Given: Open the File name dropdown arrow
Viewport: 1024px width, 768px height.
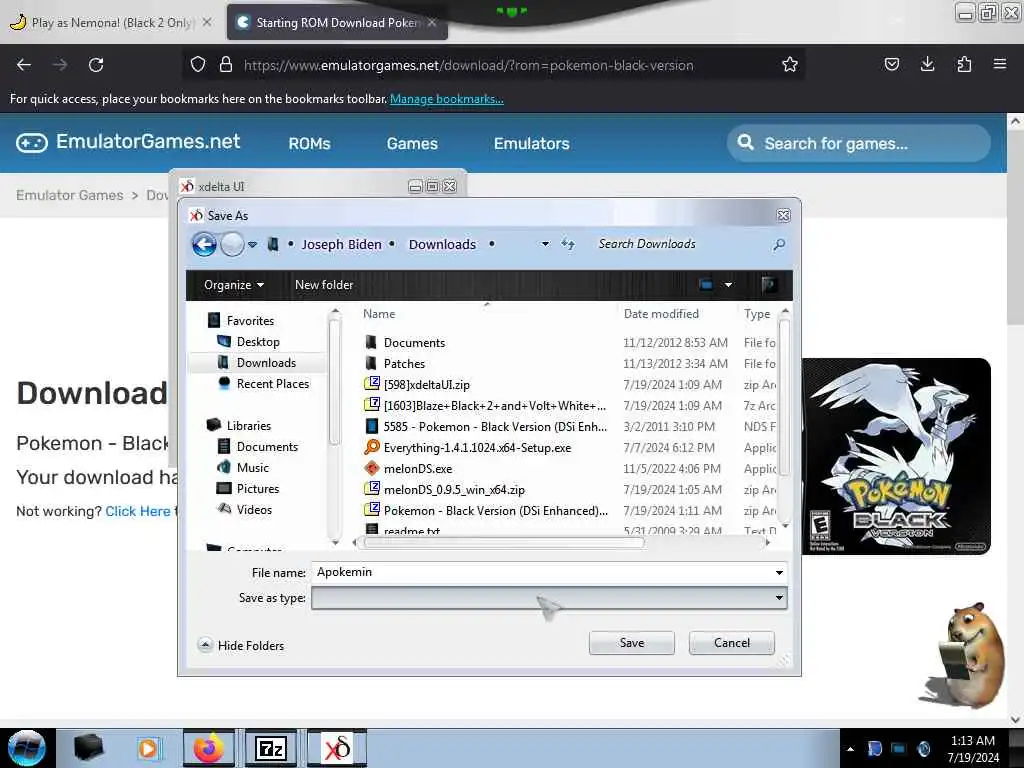Looking at the screenshot, I should (x=779, y=572).
